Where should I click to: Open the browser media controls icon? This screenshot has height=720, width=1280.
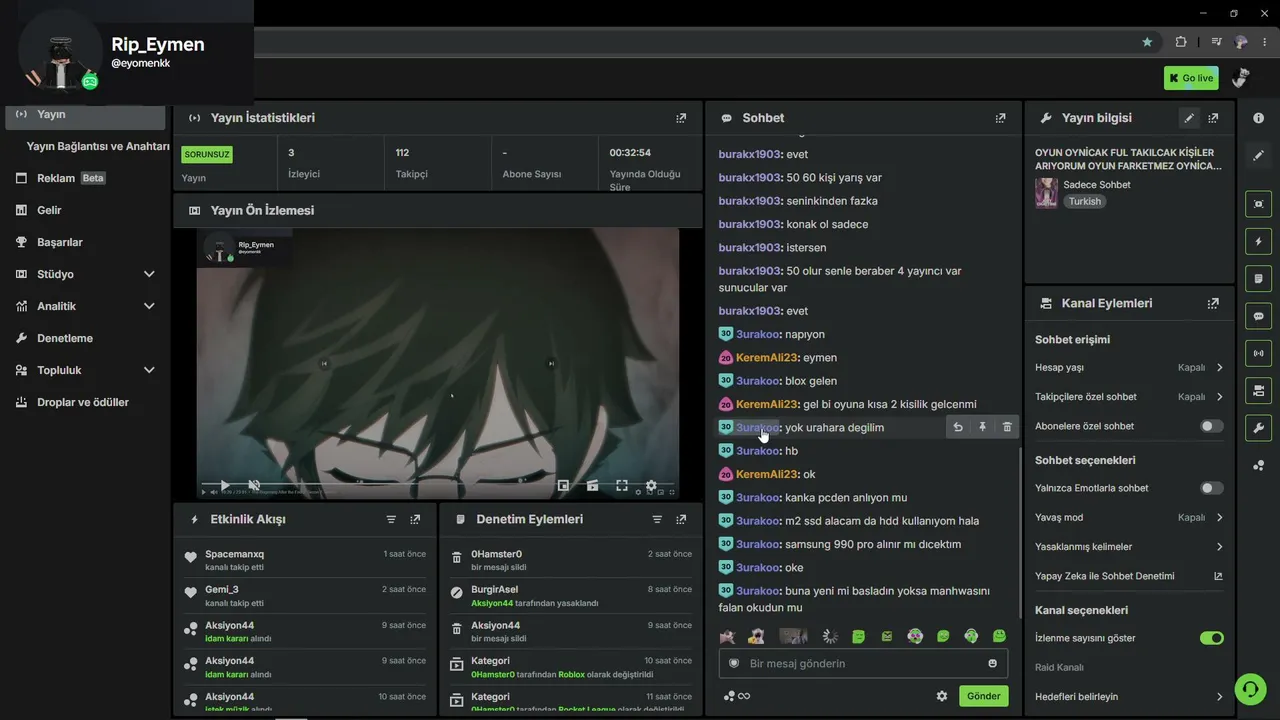click(1216, 42)
